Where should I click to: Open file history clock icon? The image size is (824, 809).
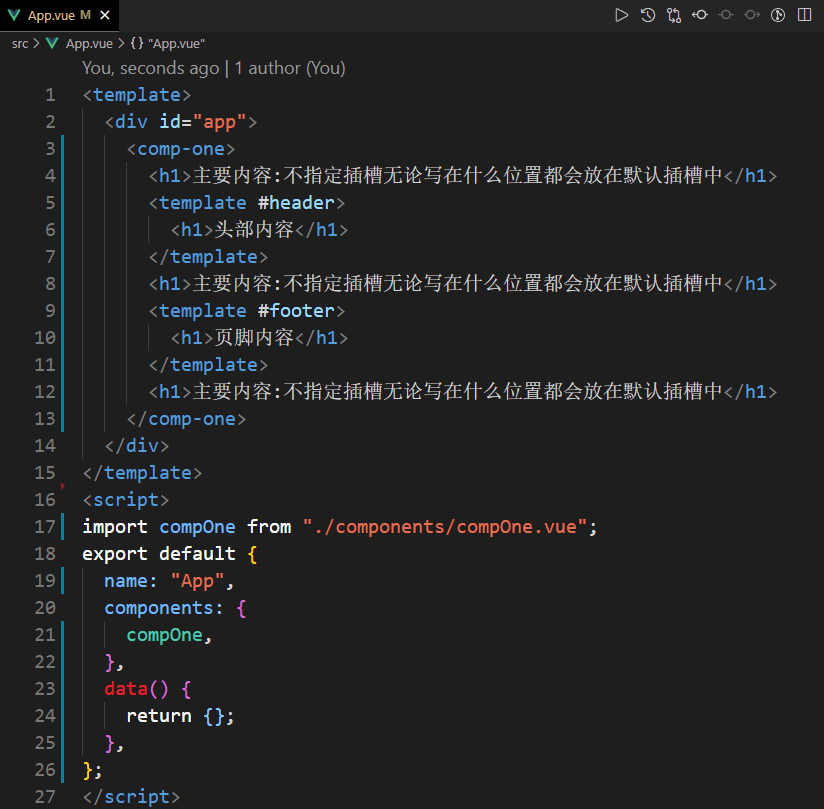[647, 15]
